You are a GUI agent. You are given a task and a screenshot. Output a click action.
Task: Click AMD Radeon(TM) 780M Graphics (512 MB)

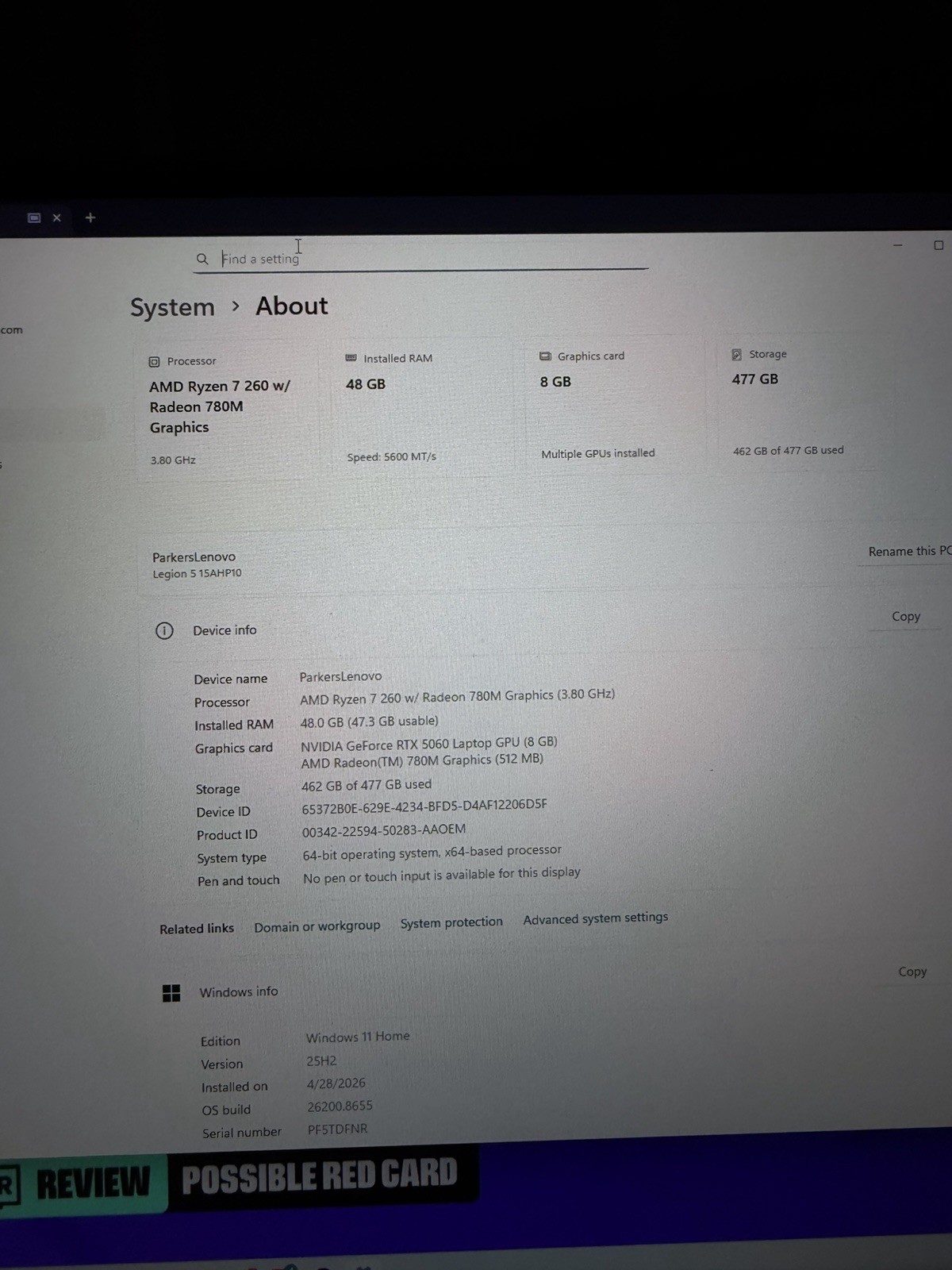(422, 760)
